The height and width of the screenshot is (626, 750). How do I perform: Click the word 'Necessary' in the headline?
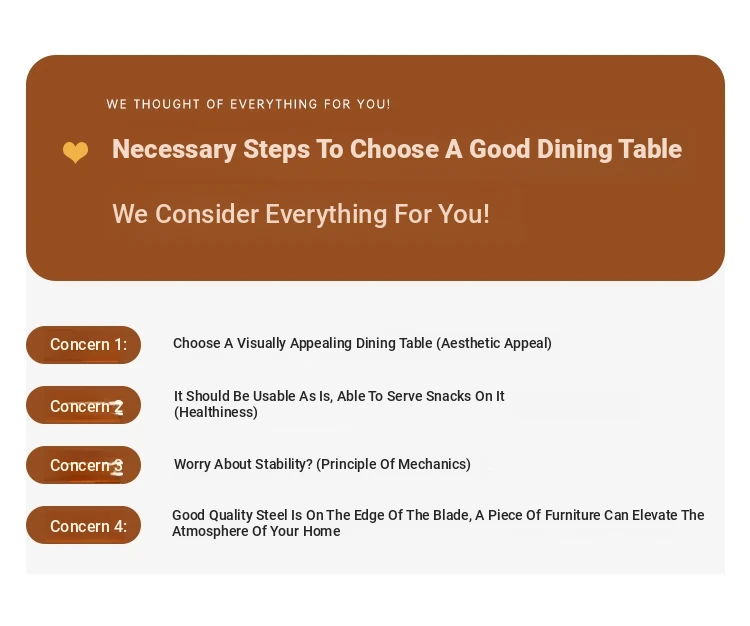pos(174,149)
